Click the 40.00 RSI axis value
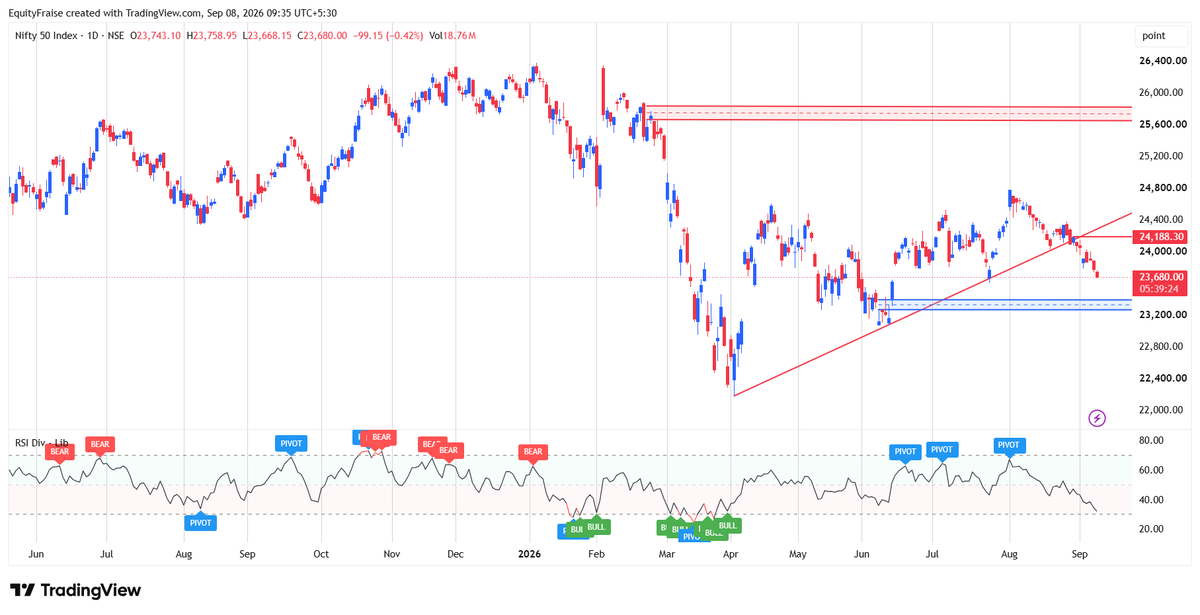 tap(1151, 500)
